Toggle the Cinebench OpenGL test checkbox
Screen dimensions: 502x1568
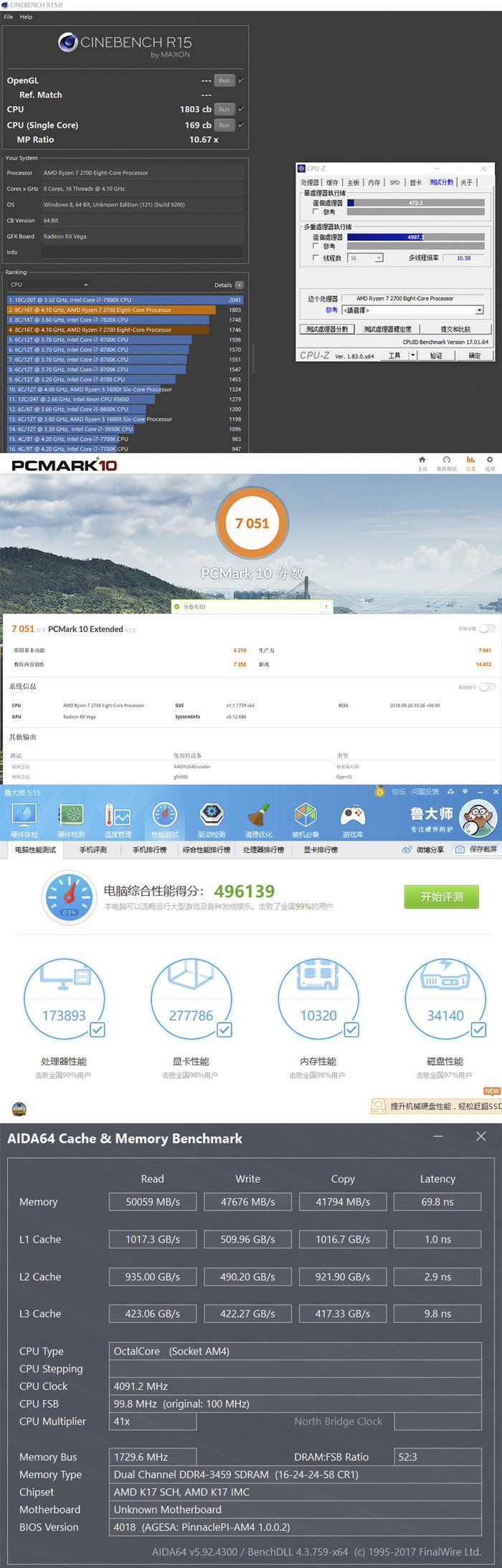point(241,80)
